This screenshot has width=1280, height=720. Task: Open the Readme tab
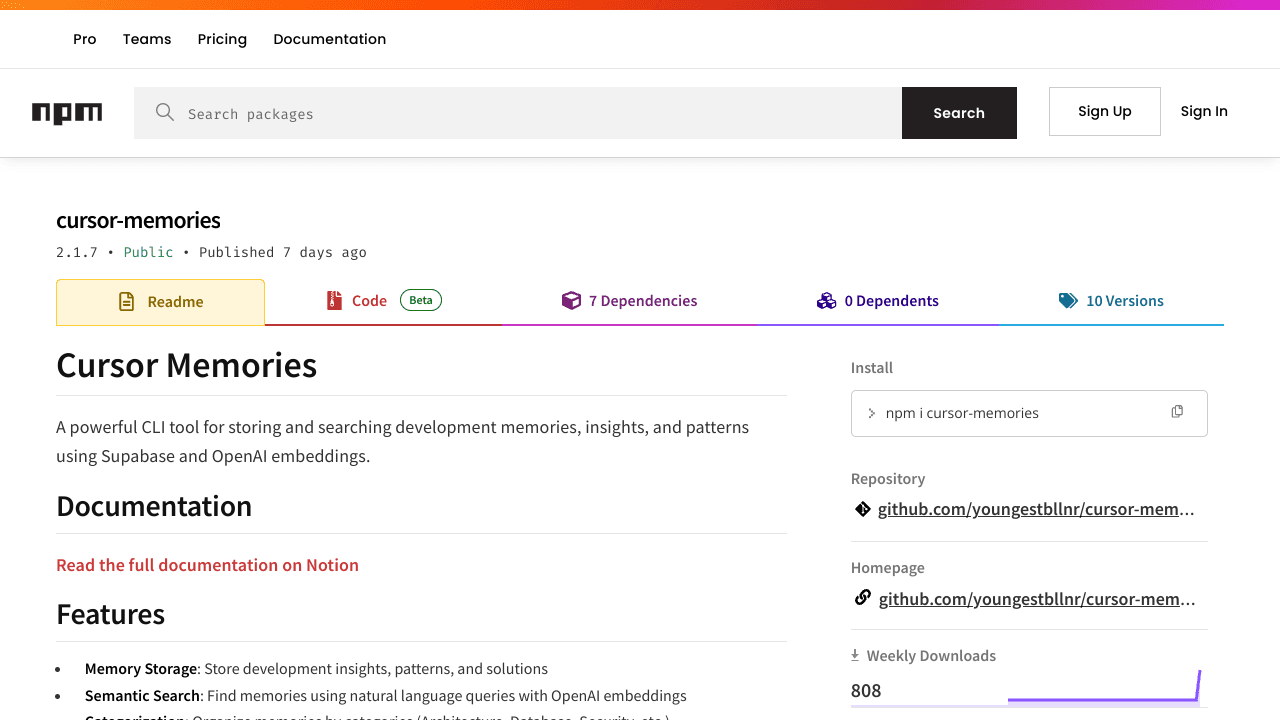click(x=160, y=302)
